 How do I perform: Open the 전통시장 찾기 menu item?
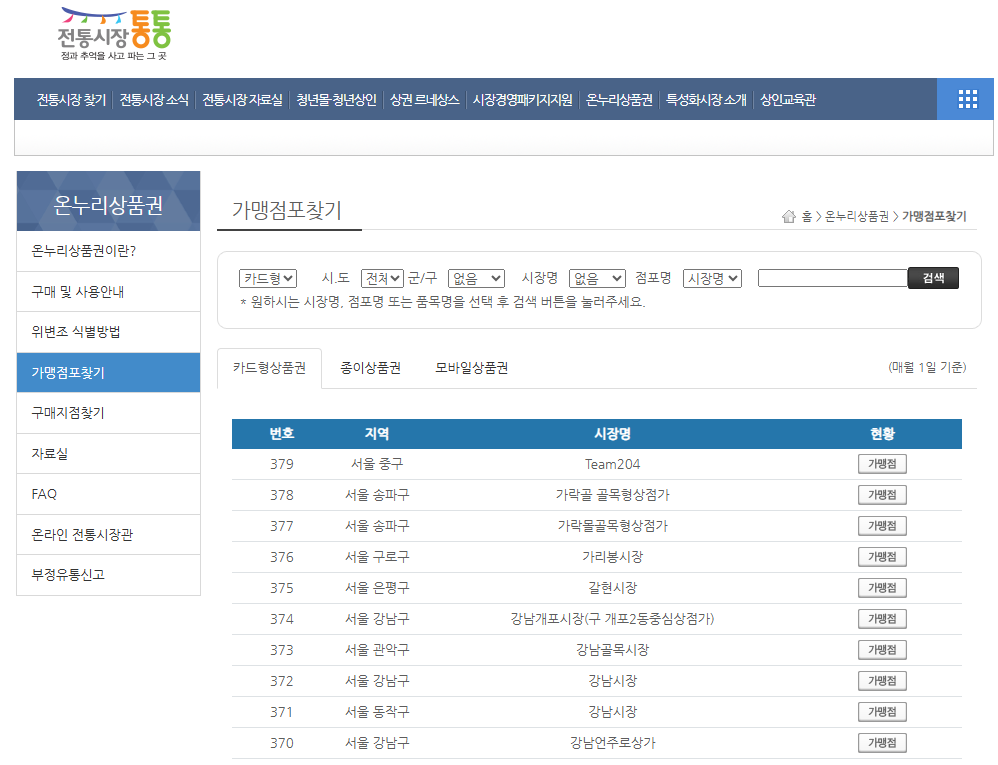(68, 99)
